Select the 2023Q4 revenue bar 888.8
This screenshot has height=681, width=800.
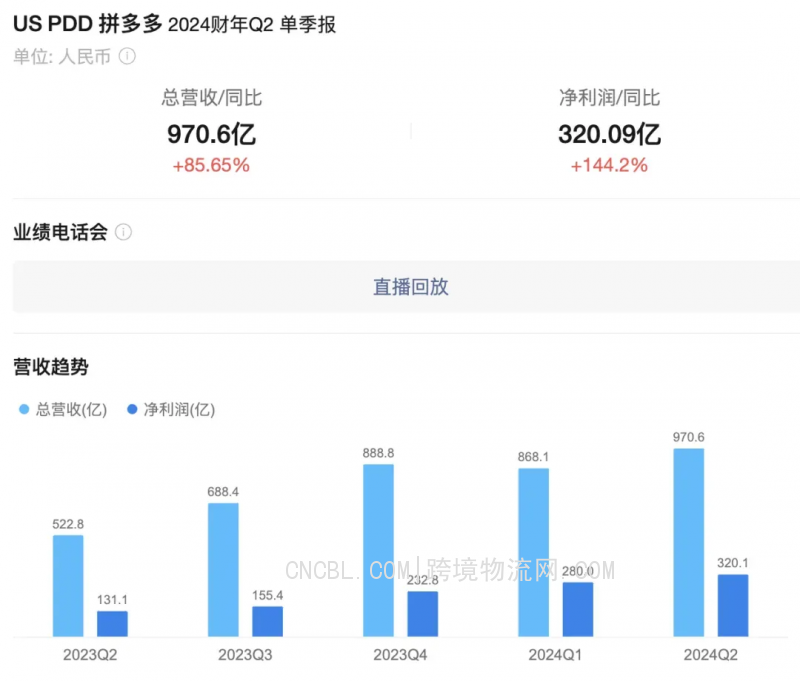pos(378,550)
